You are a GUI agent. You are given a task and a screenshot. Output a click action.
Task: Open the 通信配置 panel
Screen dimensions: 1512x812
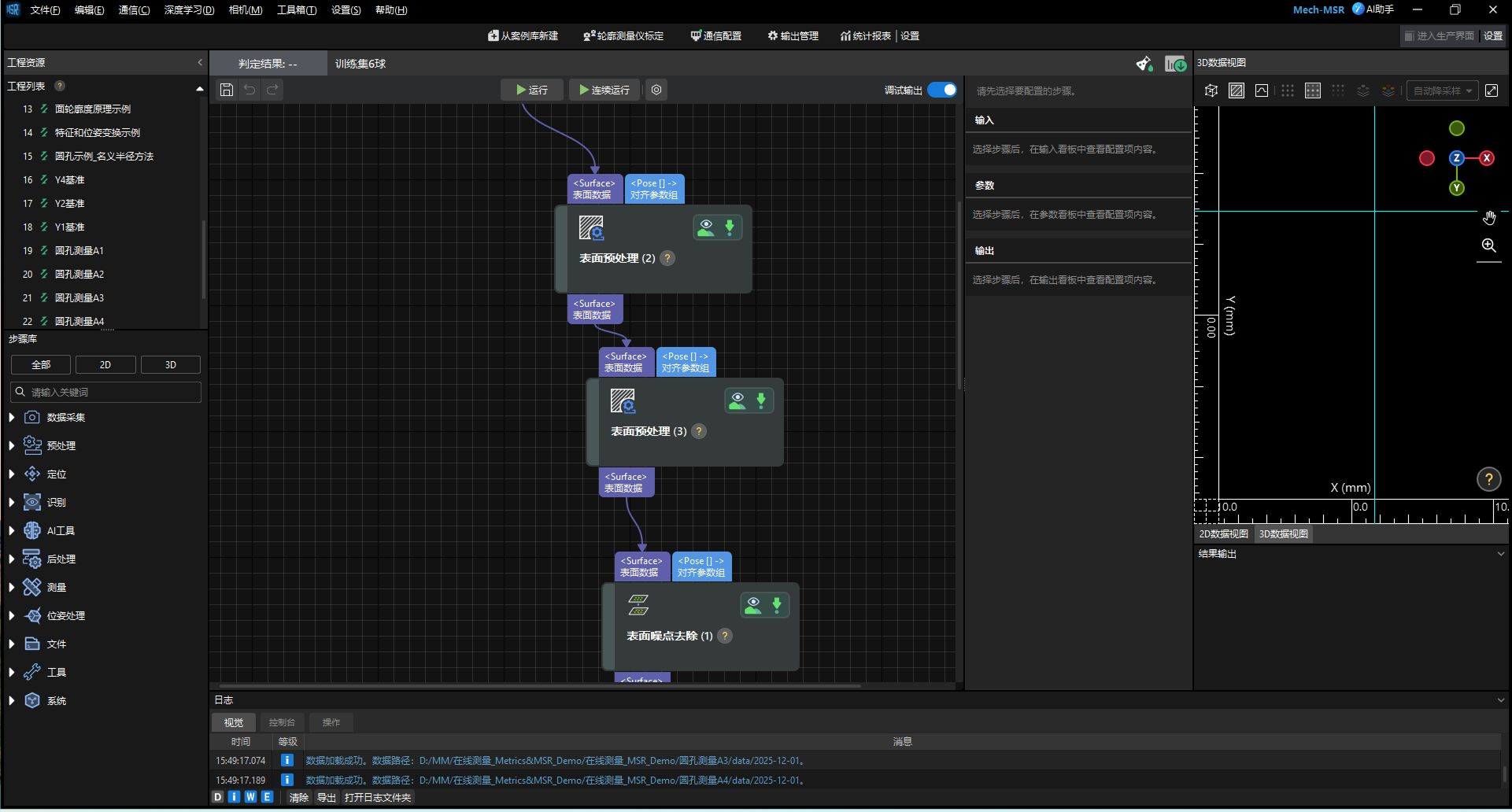(715, 35)
